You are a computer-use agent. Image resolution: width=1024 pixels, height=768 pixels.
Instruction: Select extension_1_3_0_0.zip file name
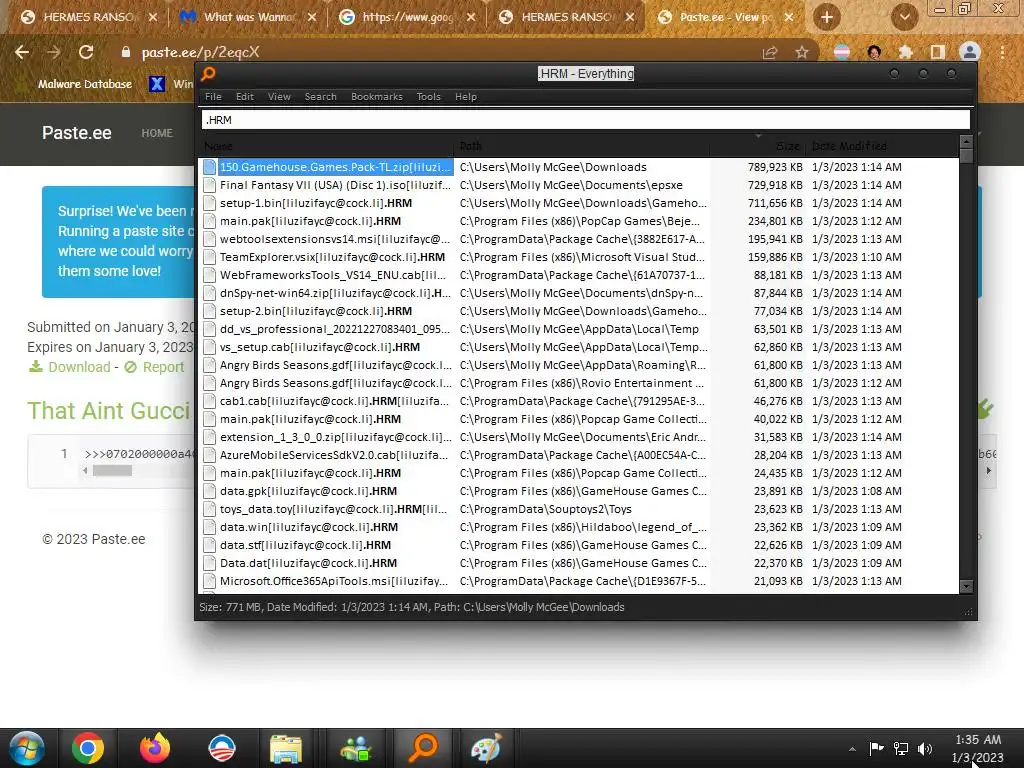(x=336, y=438)
